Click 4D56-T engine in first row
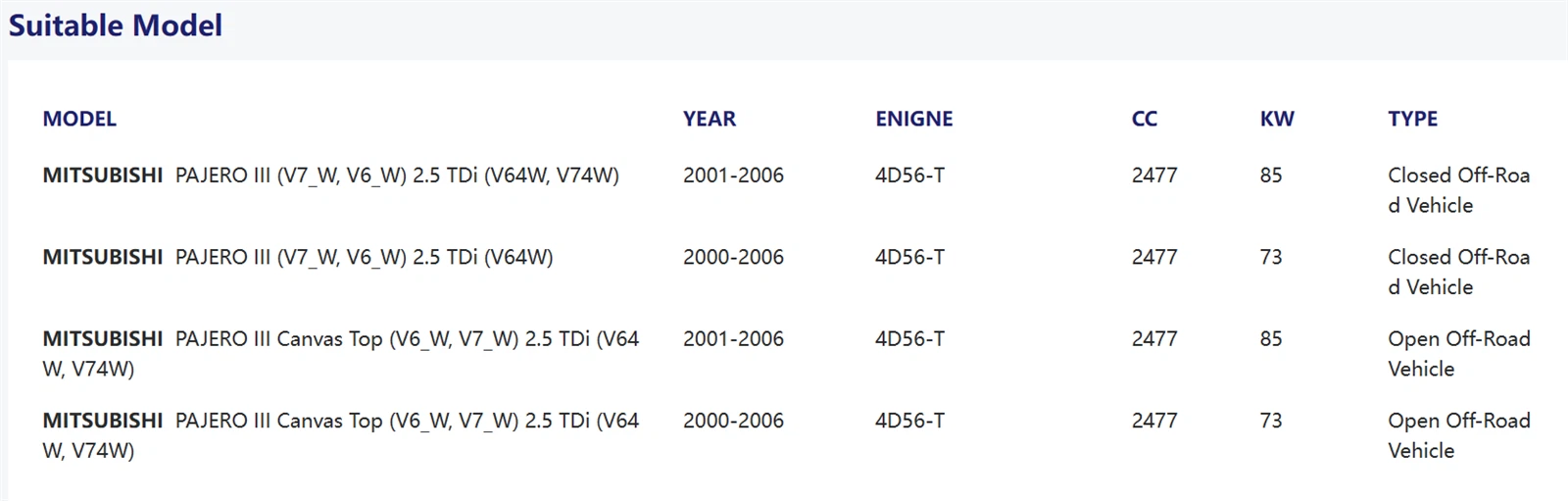 click(x=910, y=175)
